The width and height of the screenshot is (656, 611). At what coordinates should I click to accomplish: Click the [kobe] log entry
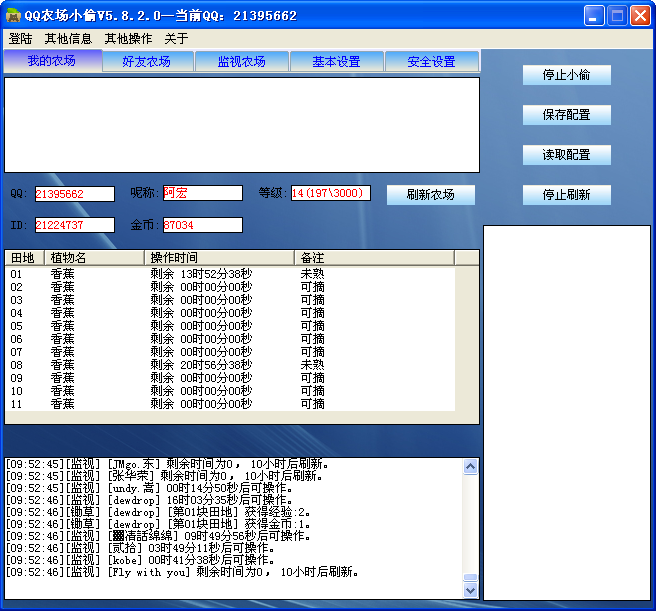point(140,560)
